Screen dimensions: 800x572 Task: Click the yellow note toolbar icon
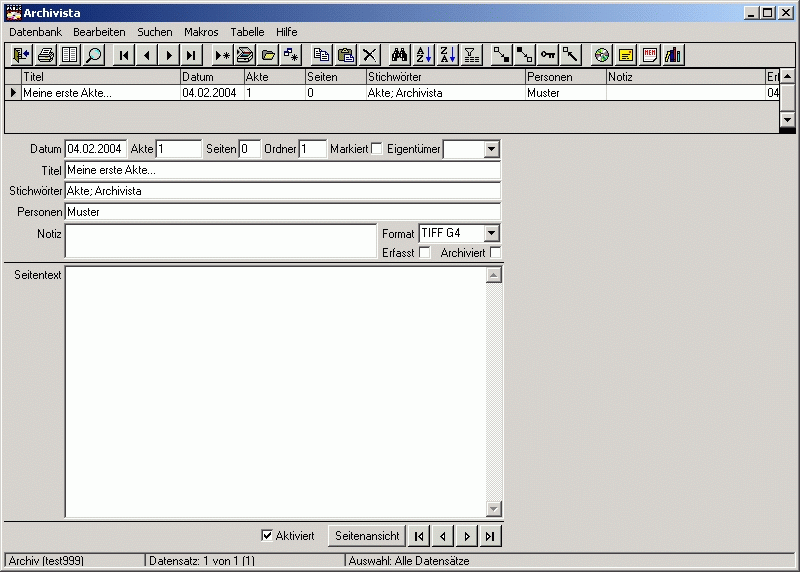(626, 55)
